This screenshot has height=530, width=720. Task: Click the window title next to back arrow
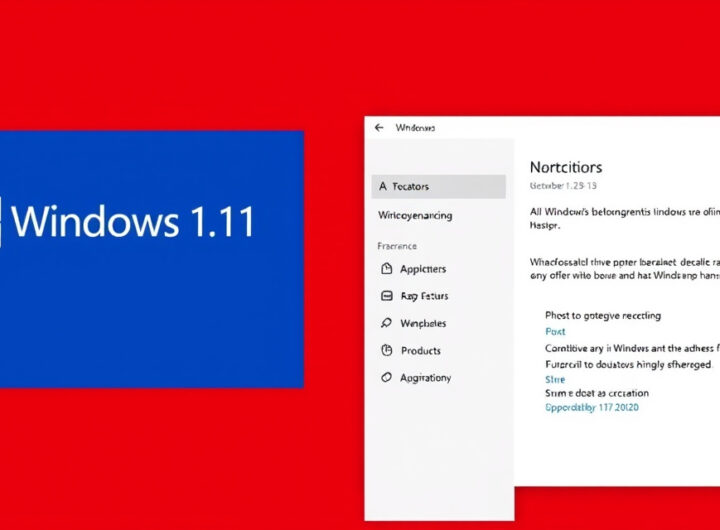coord(415,128)
